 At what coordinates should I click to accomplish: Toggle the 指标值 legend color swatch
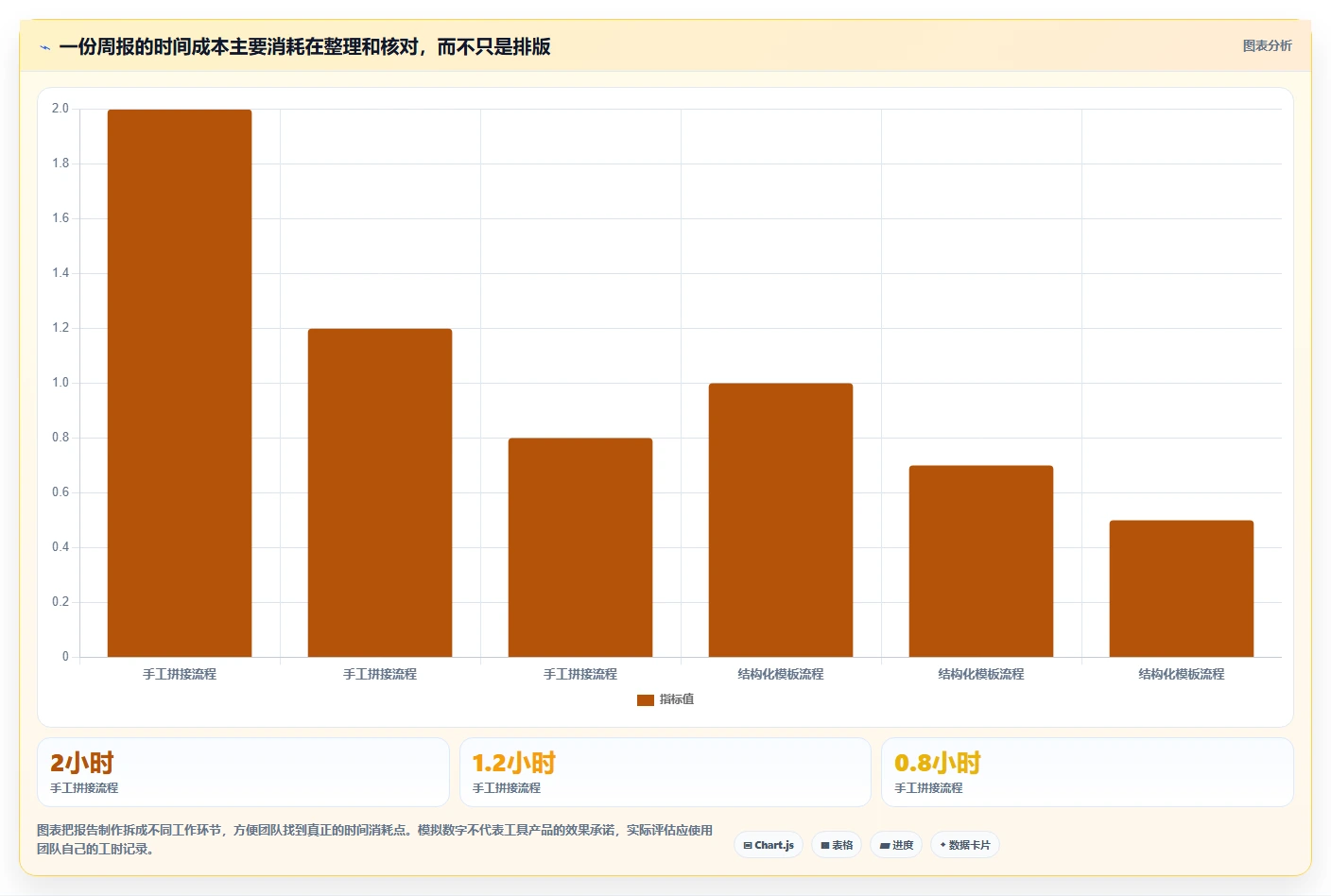point(646,699)
